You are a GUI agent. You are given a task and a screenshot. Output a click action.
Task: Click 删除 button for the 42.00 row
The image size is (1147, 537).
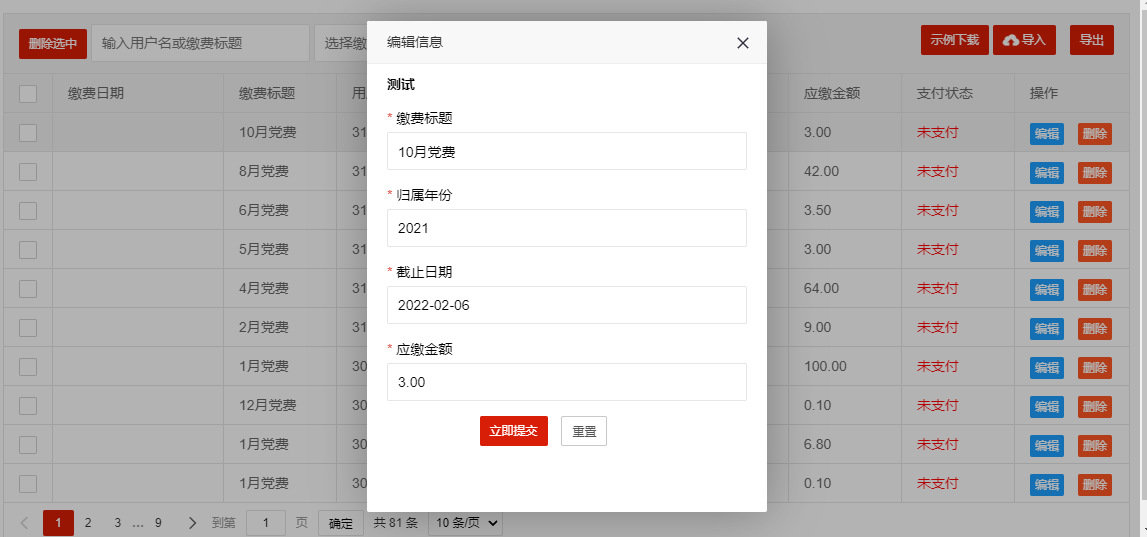(x=1094, y=173)
